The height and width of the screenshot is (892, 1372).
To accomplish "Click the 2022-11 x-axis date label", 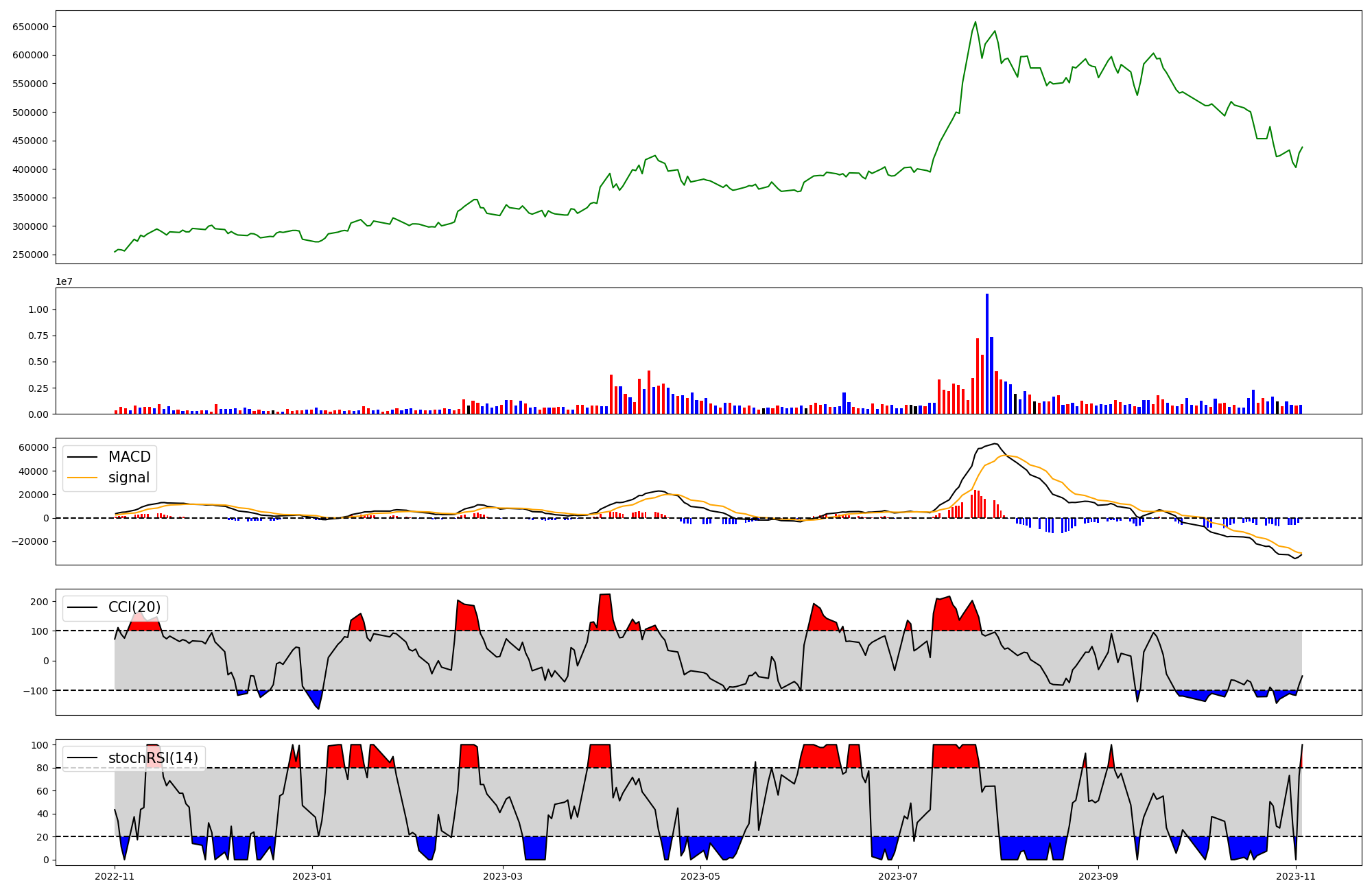I will [x=115, y=876].
